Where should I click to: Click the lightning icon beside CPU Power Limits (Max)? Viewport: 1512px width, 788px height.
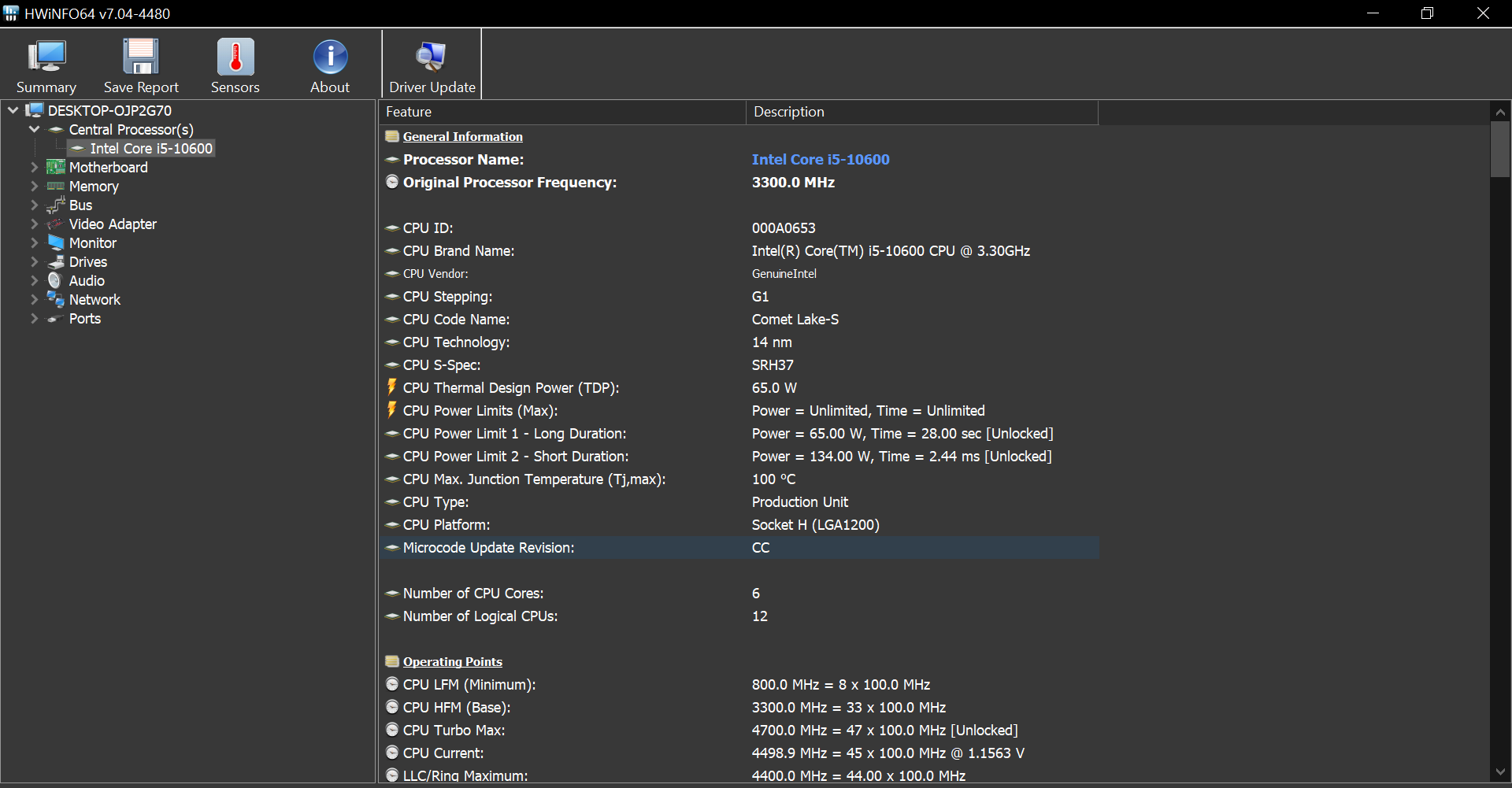pos(391,409)
